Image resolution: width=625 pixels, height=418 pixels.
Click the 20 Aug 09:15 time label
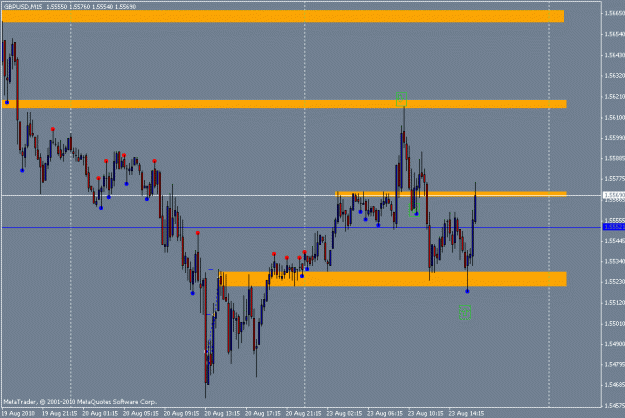pyautogui.click(x=182, y=413)
